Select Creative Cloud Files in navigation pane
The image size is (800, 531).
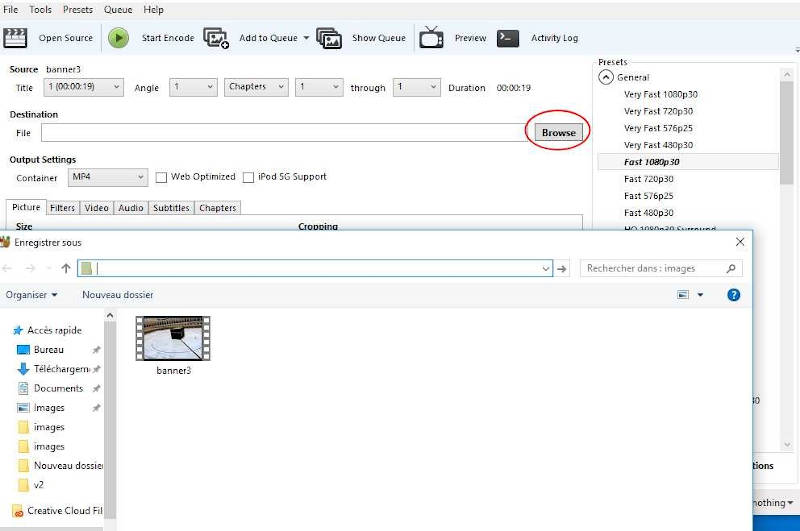coord(57,510)
